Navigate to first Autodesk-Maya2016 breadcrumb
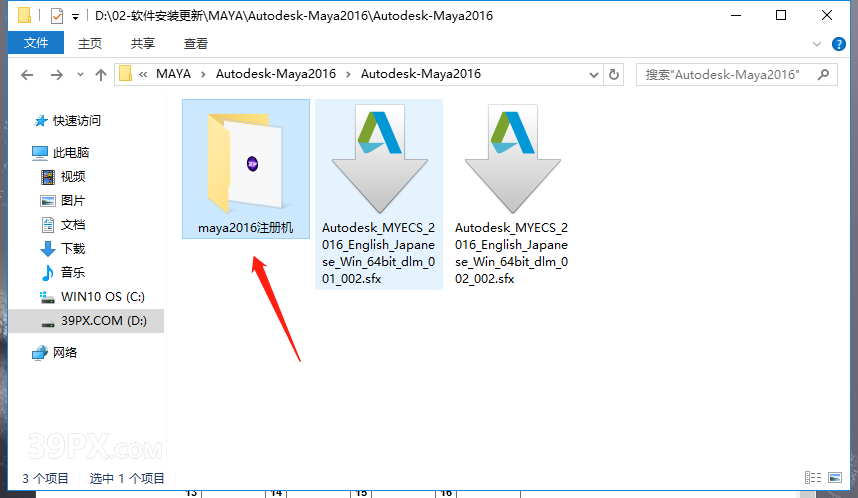This screenshot has height=498, width=858. [276, 74]
